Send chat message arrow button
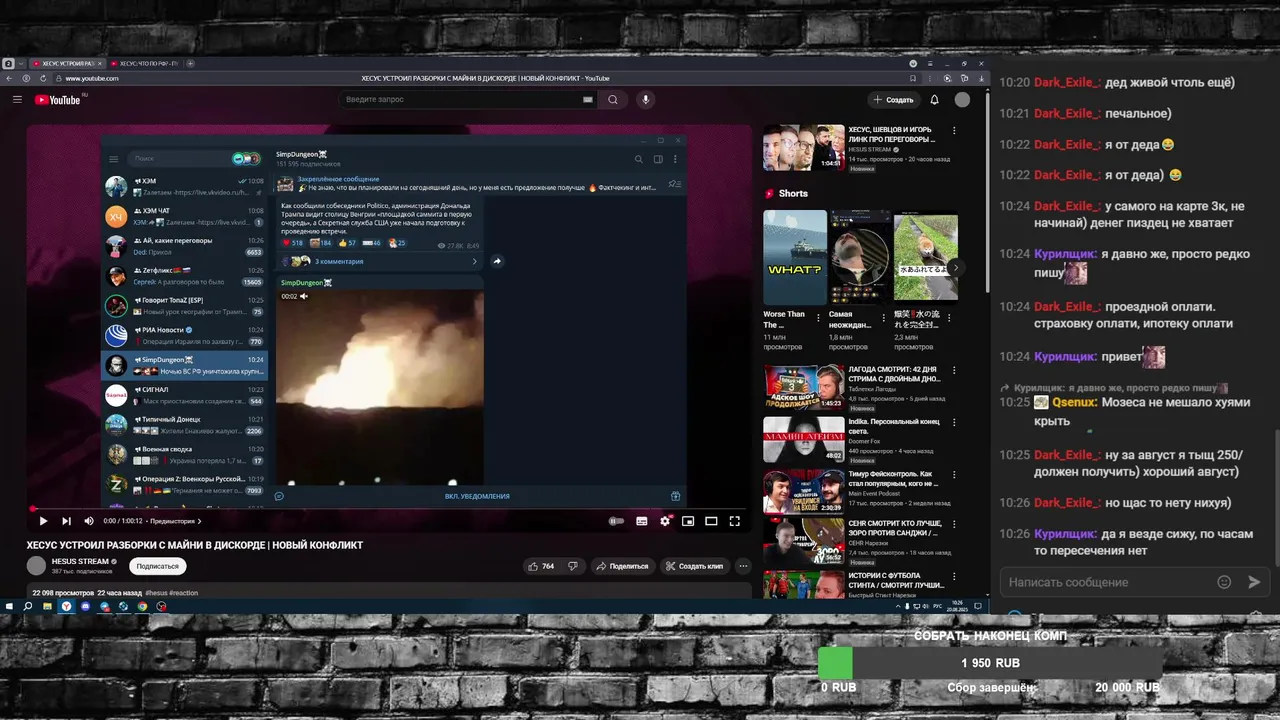The height and width of the screenshot is (720, 1280). [x=1254, y=582]
